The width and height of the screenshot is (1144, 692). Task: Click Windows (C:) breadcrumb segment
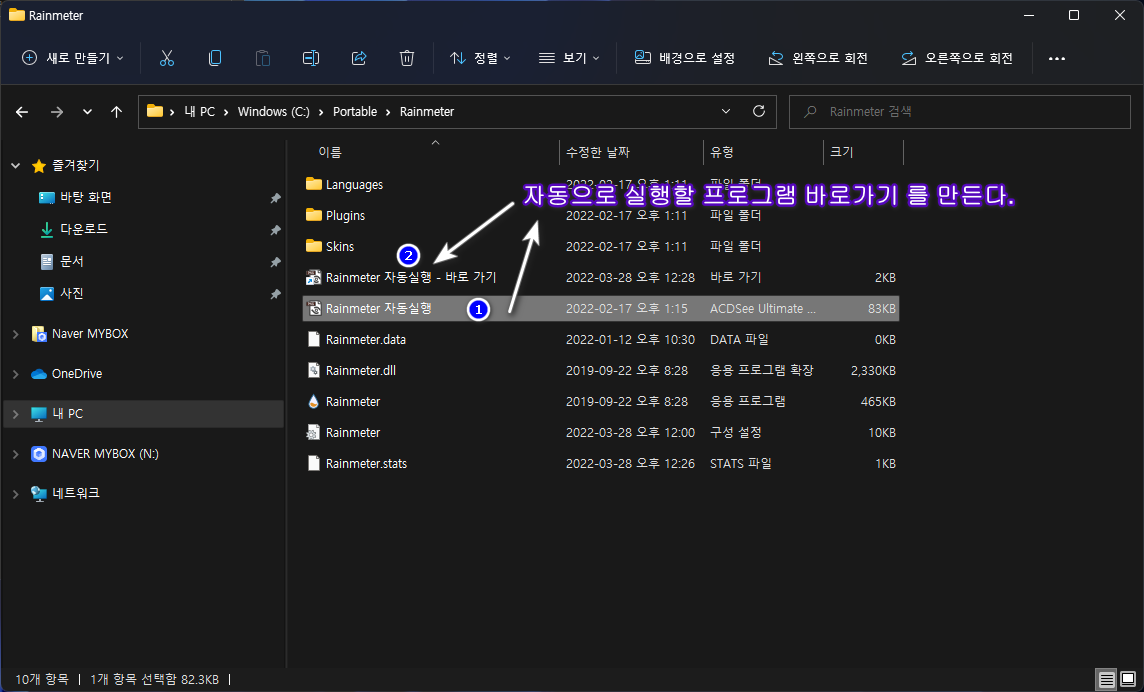pyautogui.click(x=274, y=112)
